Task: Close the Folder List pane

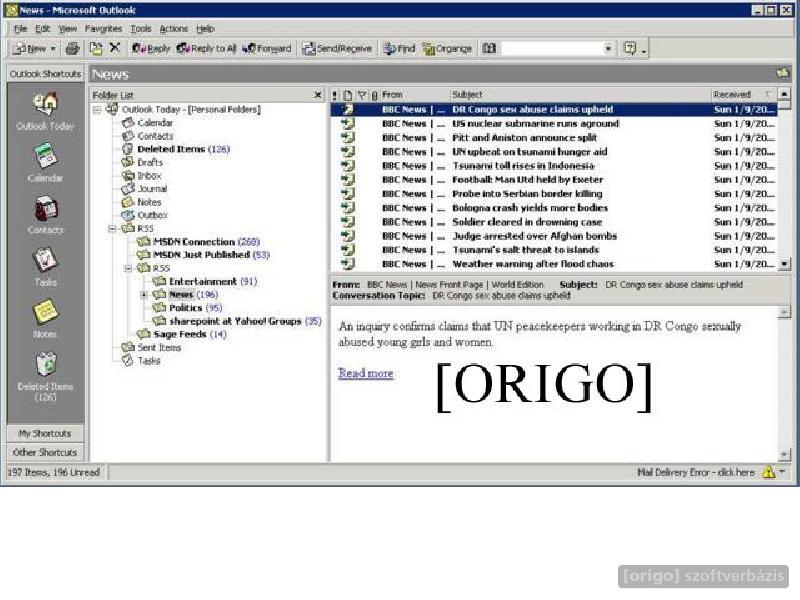Action: pos(318,95)
